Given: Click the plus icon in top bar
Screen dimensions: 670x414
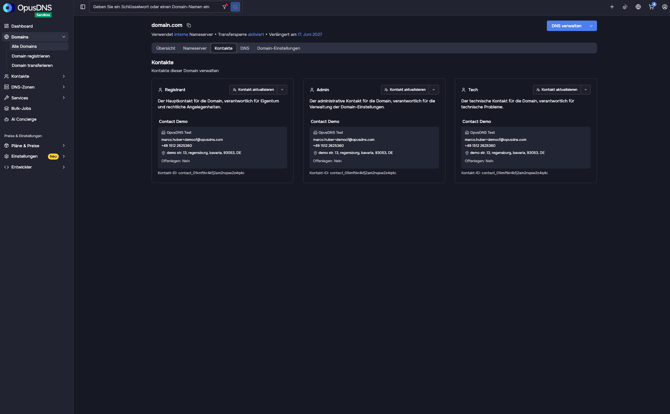Looking at the screenshot, I should (x=612, y=7).
